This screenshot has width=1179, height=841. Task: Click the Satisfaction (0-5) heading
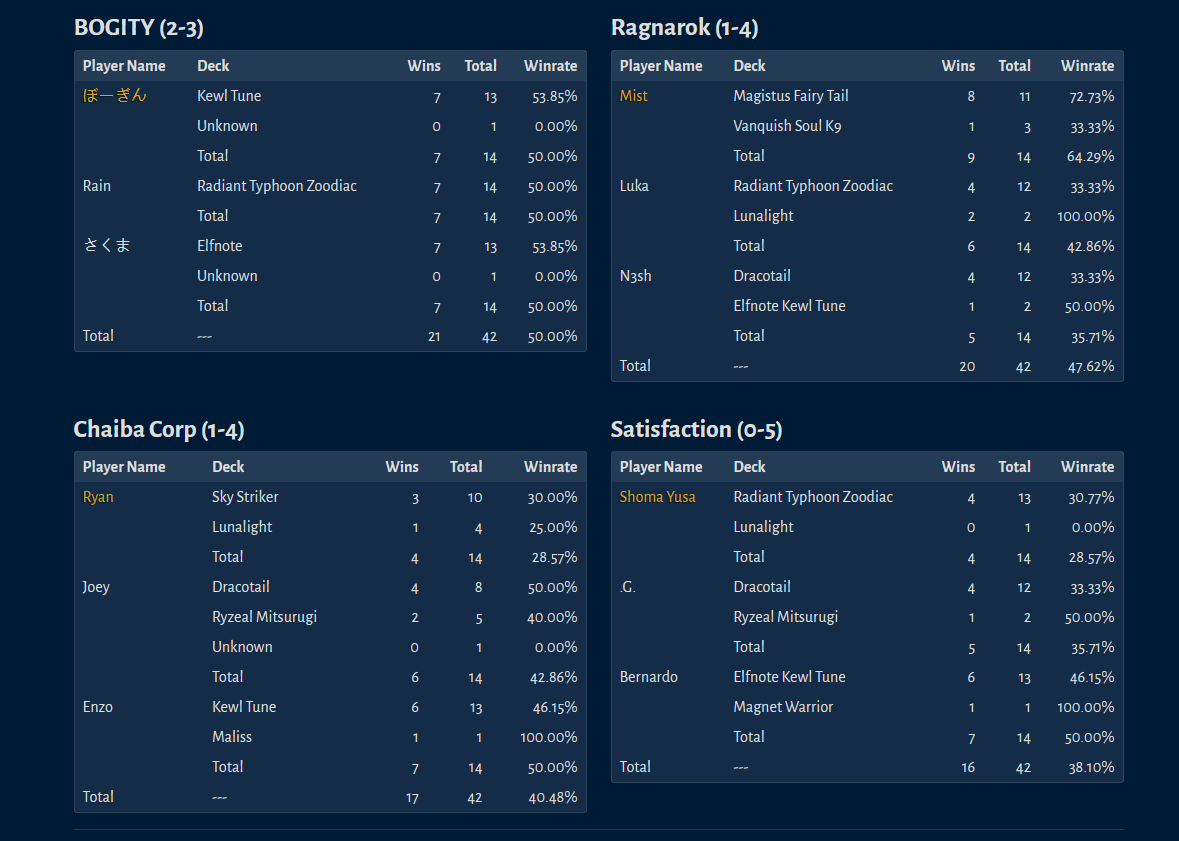pos(696,430)
